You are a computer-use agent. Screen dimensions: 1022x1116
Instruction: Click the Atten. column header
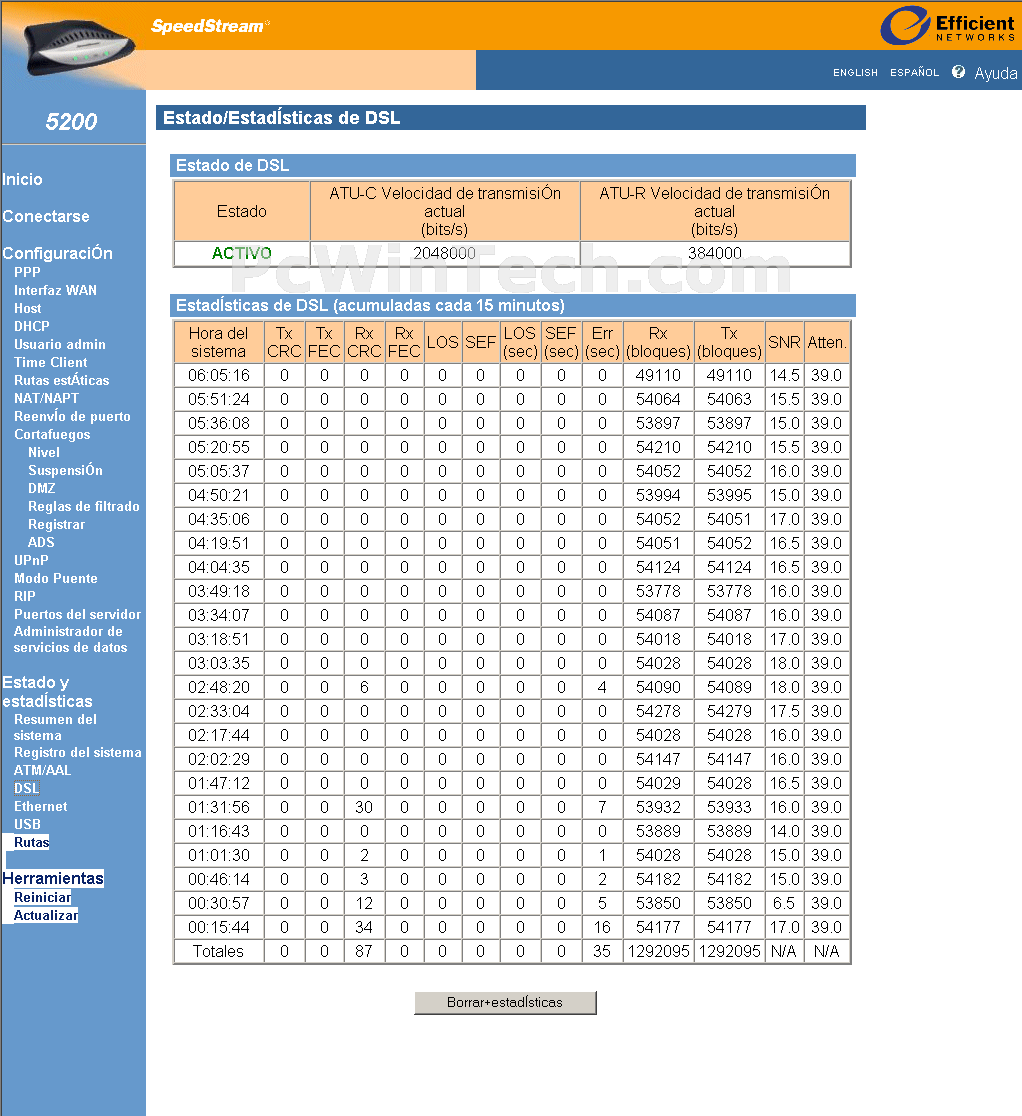click(827, 342)
